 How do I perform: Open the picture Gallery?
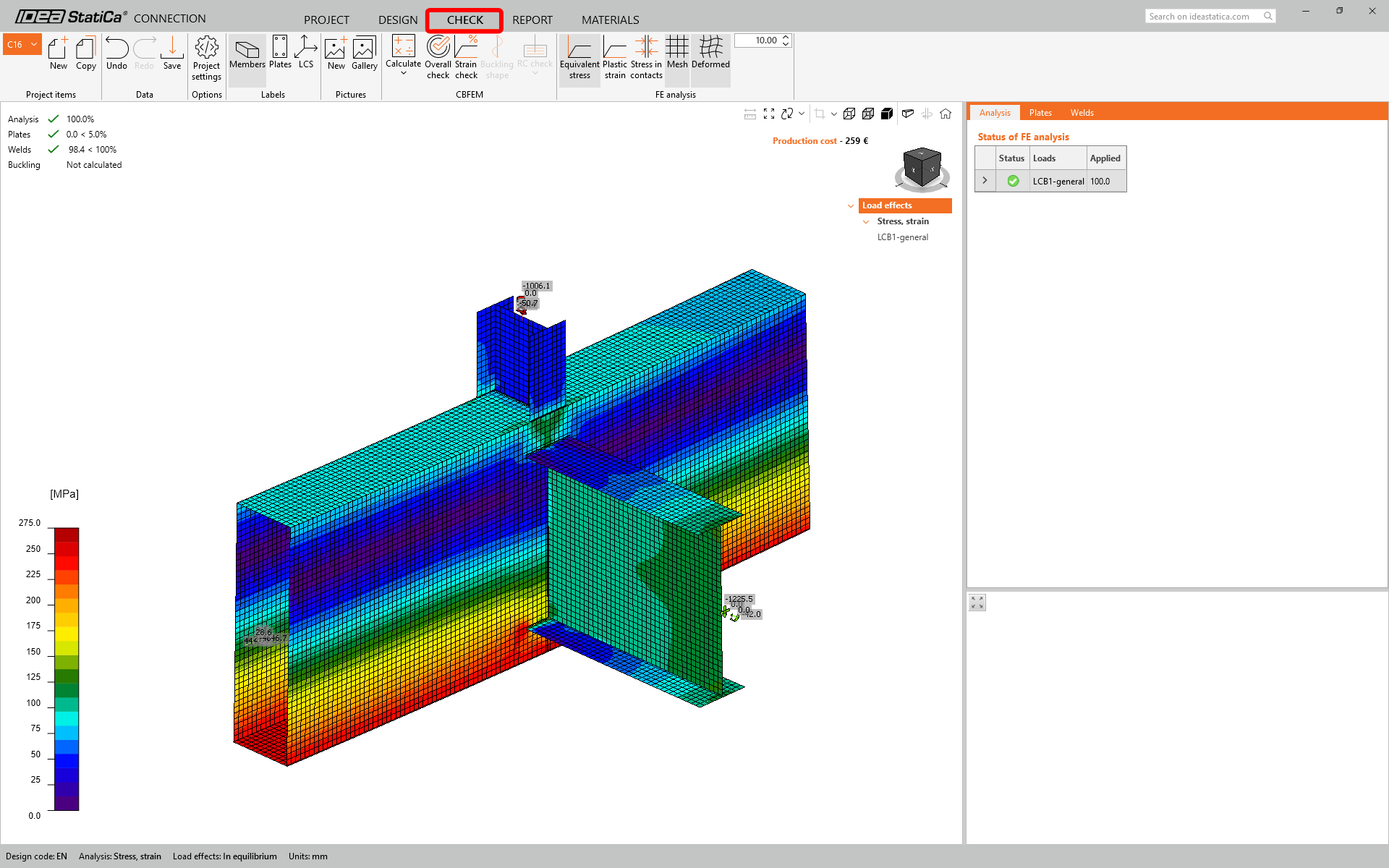point(364,53)
